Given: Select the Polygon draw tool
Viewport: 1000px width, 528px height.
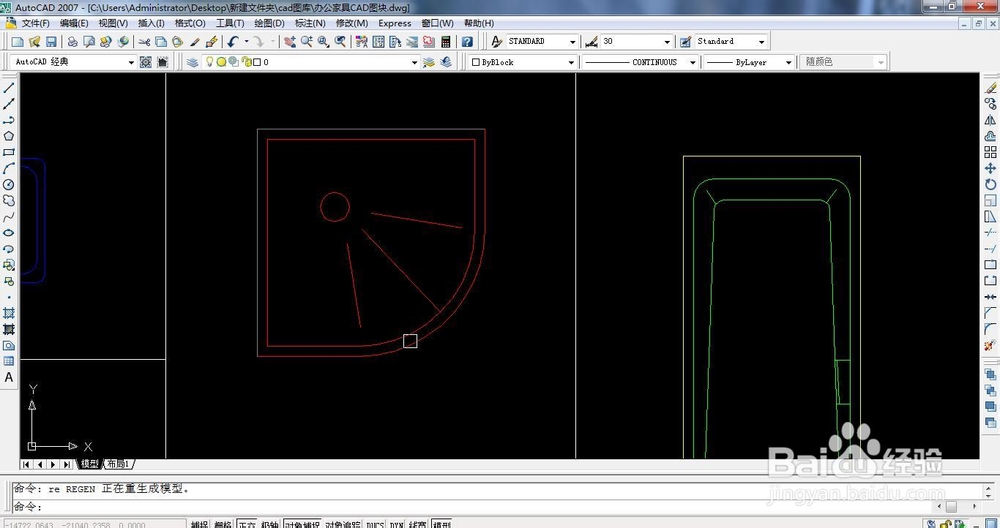Looking at the screenshot, I should pyautogui.click(x=9, y=136).
